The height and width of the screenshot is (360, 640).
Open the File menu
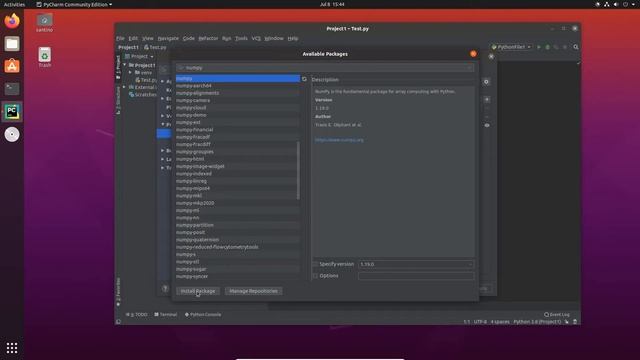(x=120, y=38)
